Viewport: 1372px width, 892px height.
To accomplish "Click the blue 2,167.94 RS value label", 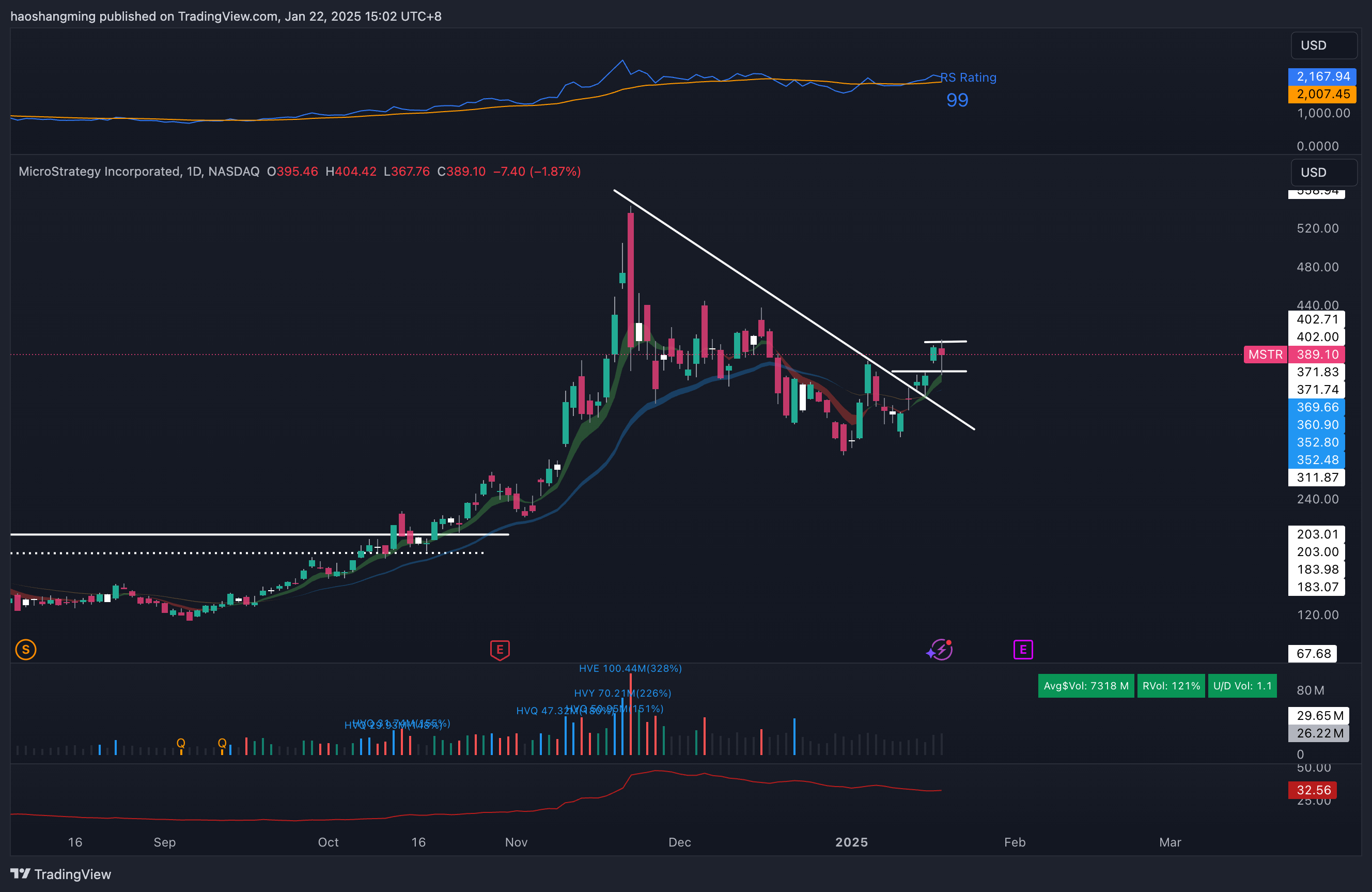I will pos(1322,76).
